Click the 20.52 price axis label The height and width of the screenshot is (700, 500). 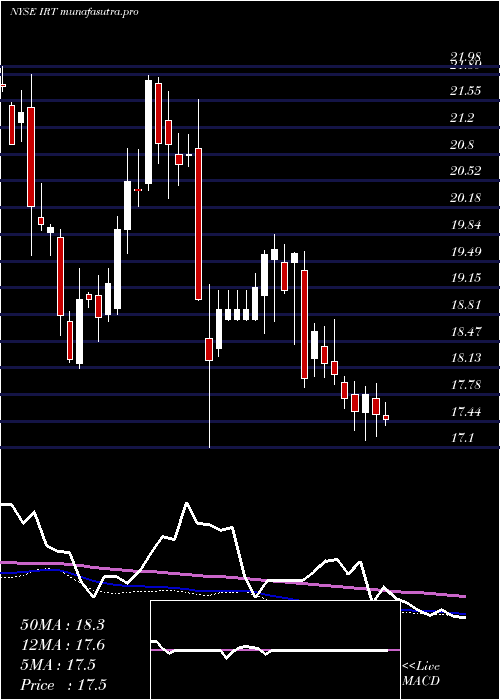pyautogui.click(x=466, y=171)
